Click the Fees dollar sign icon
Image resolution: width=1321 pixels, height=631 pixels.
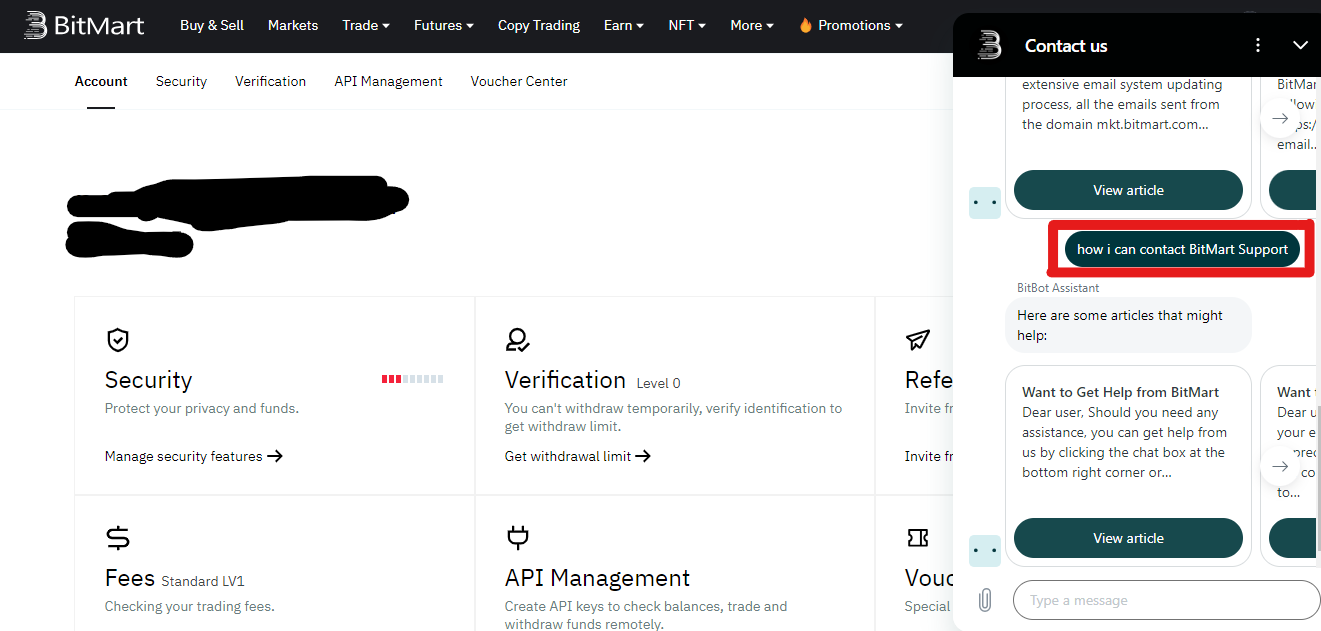click(x=118, y=538)
